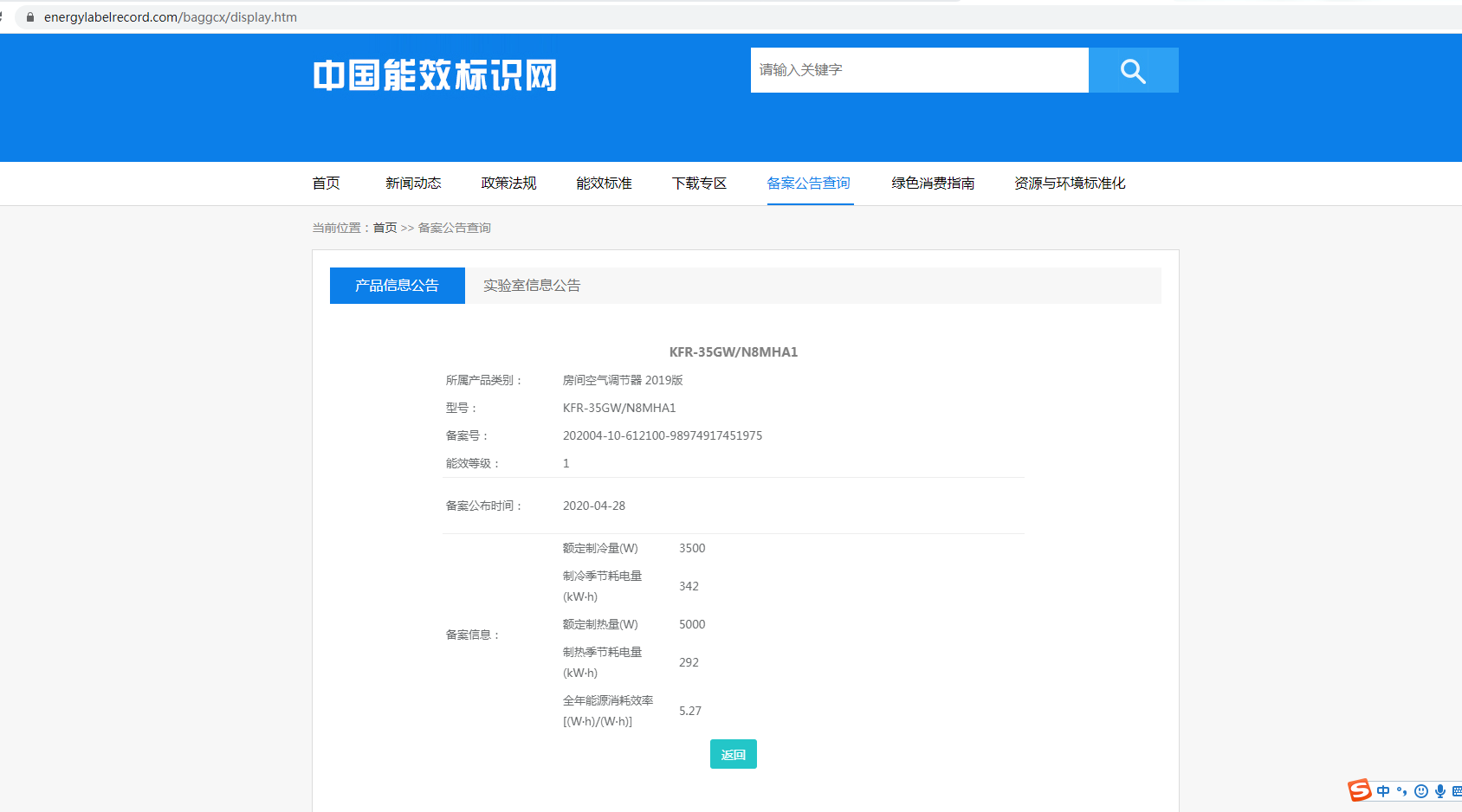The height and width of the screenshot is (812, 1462).
Task: Open 能效标准 navigation item
Action: tap(605, 184)
